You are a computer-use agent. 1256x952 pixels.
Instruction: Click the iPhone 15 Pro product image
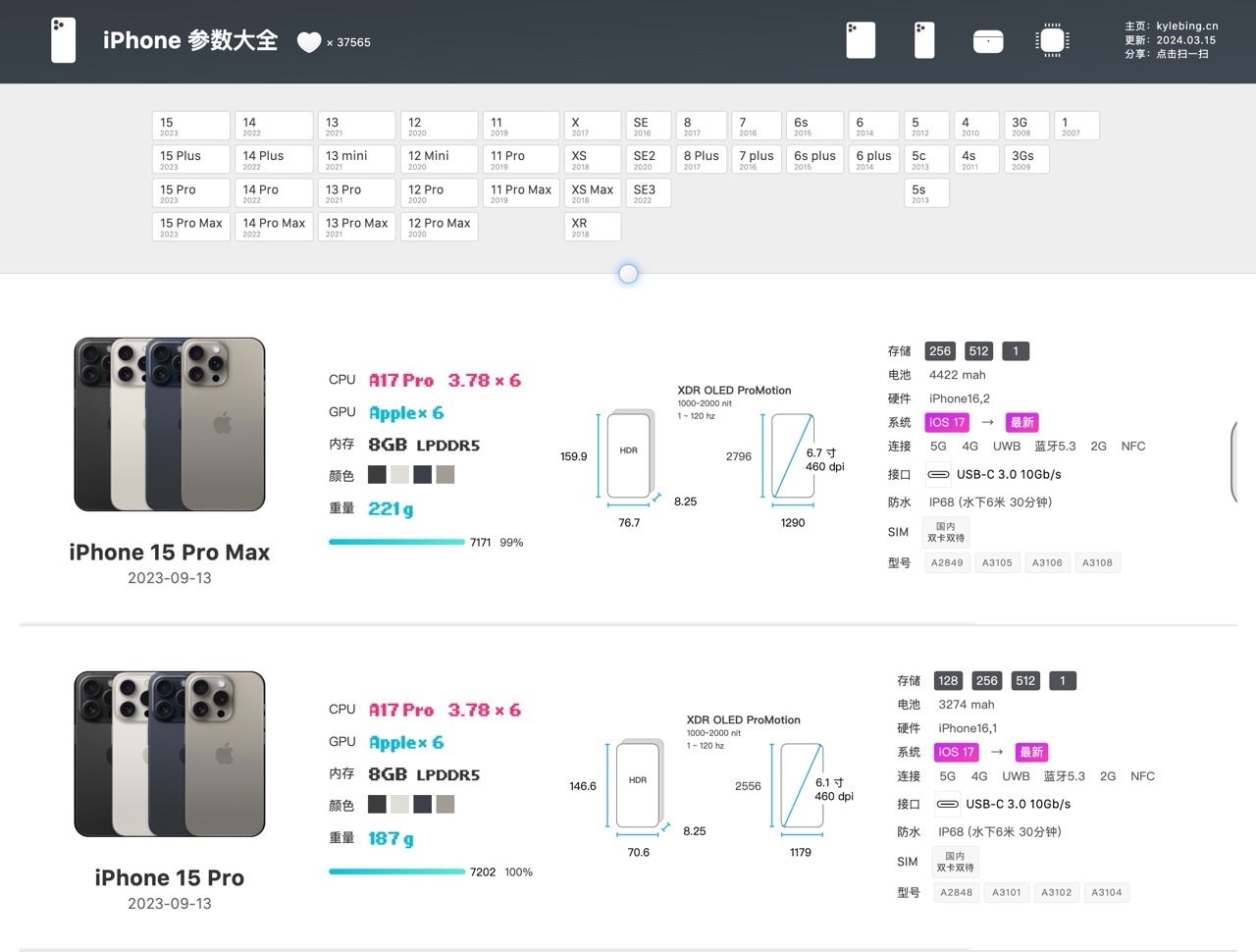170,754
